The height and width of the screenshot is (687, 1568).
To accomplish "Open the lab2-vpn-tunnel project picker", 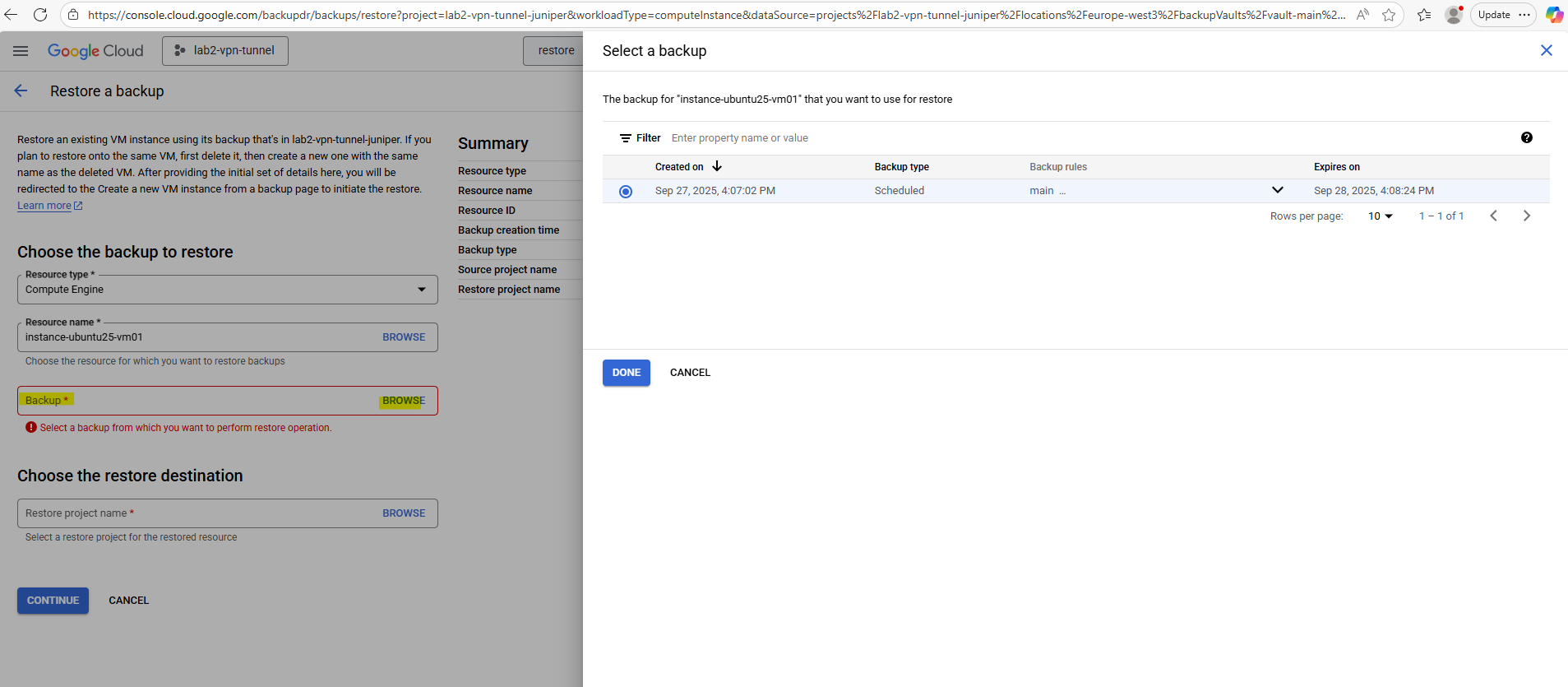I will [x=225, y=50].
